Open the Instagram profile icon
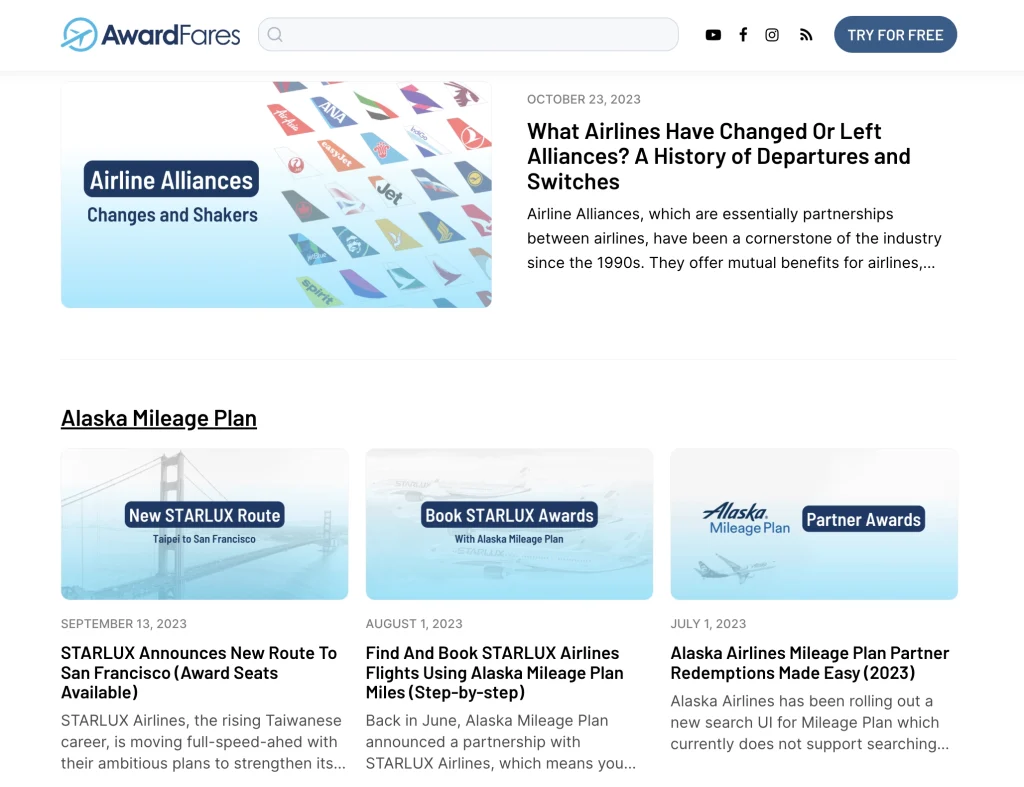The width and height of the screenshot is (1024, 787). point(772,35)
